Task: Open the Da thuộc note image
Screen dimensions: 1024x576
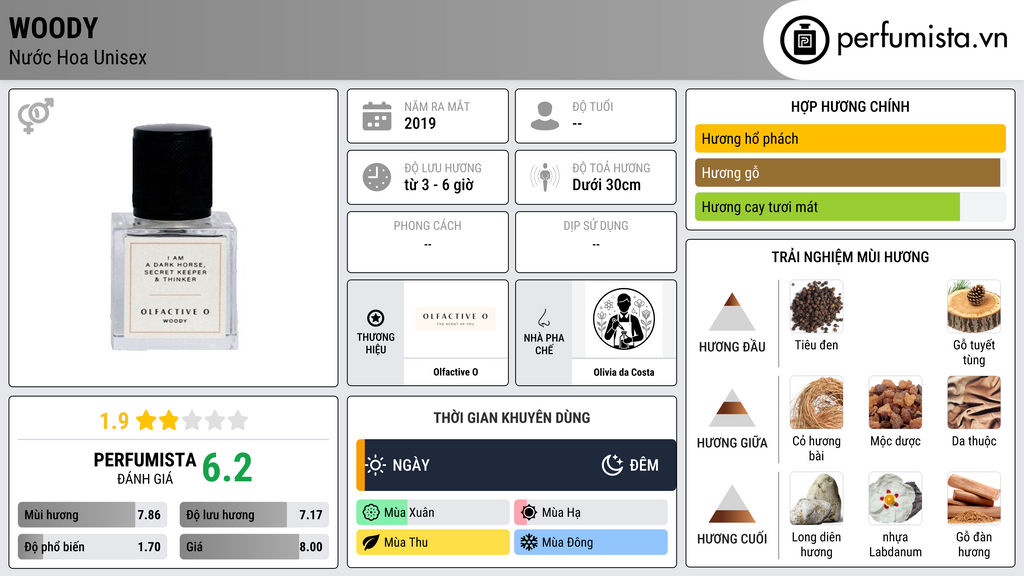Action: tap(974, 402)
